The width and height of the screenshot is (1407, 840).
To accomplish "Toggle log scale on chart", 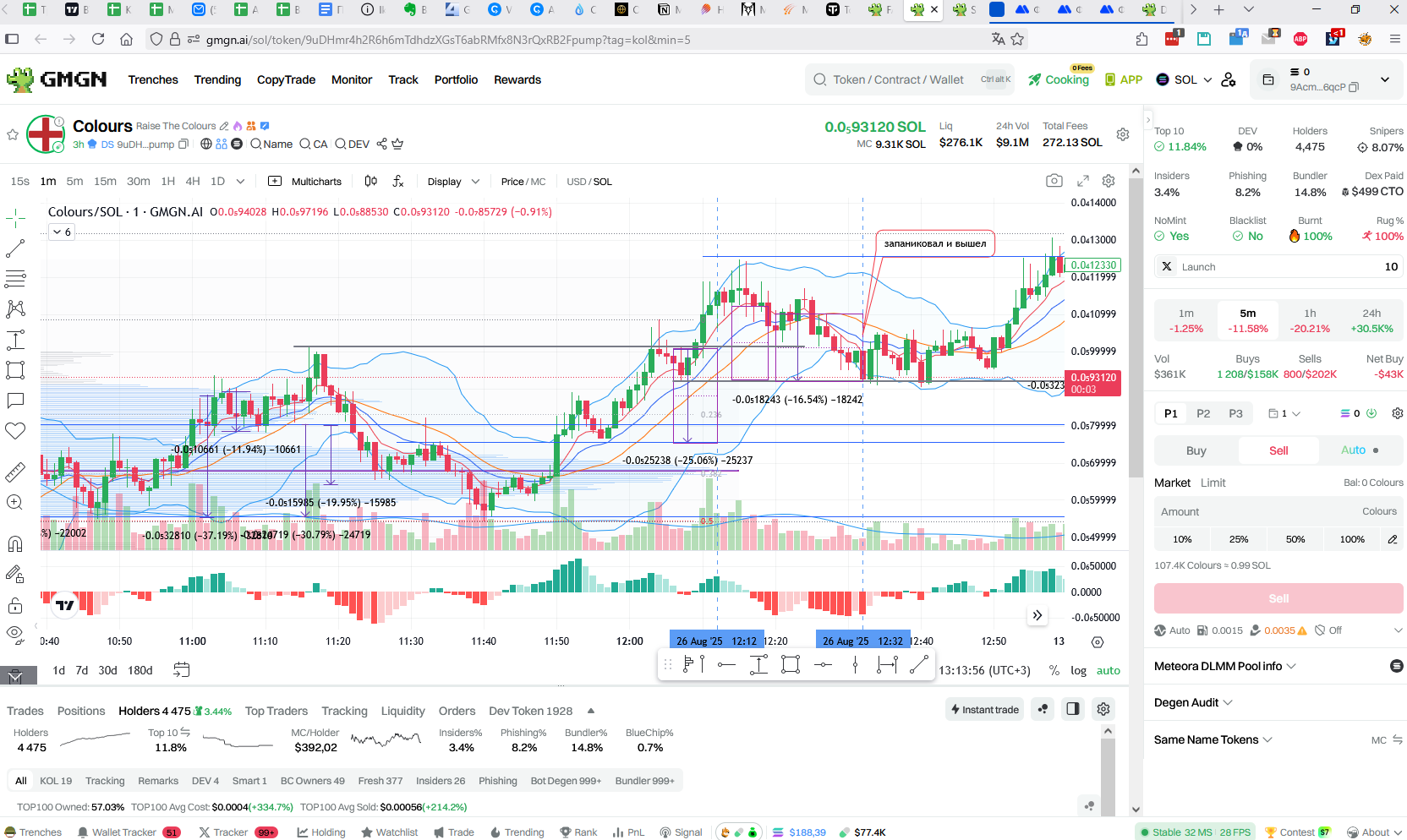I will click(x=1078, y=671).
